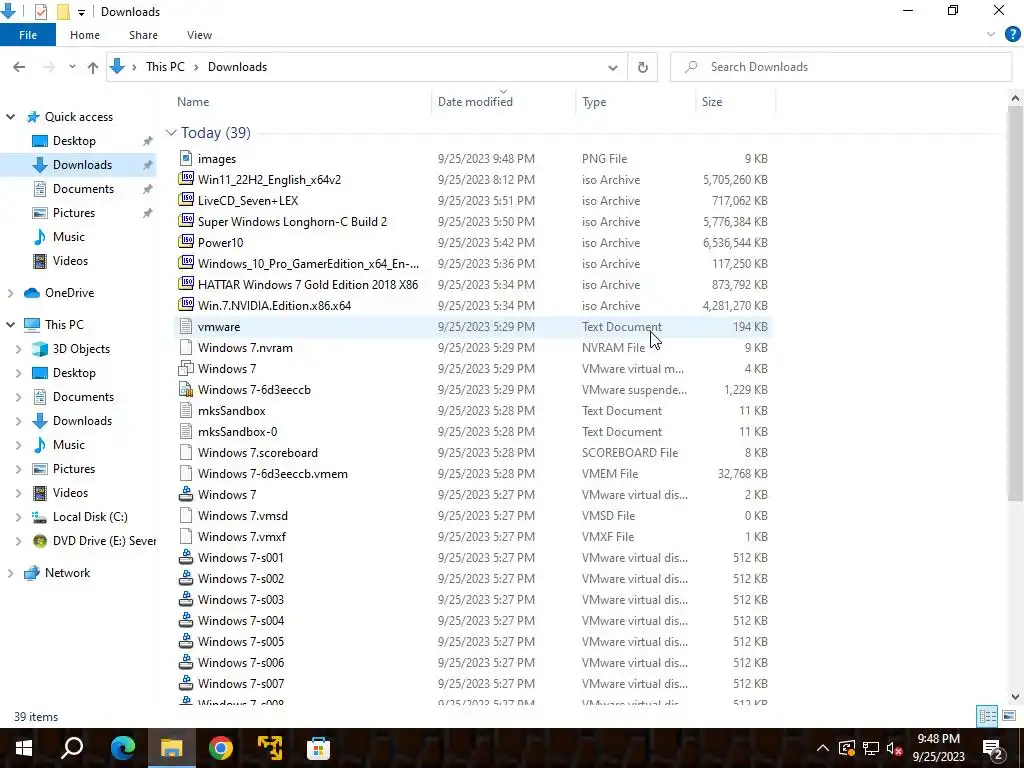
Task: Select the Windows 7.scoreboard file name
Action: 257,453
